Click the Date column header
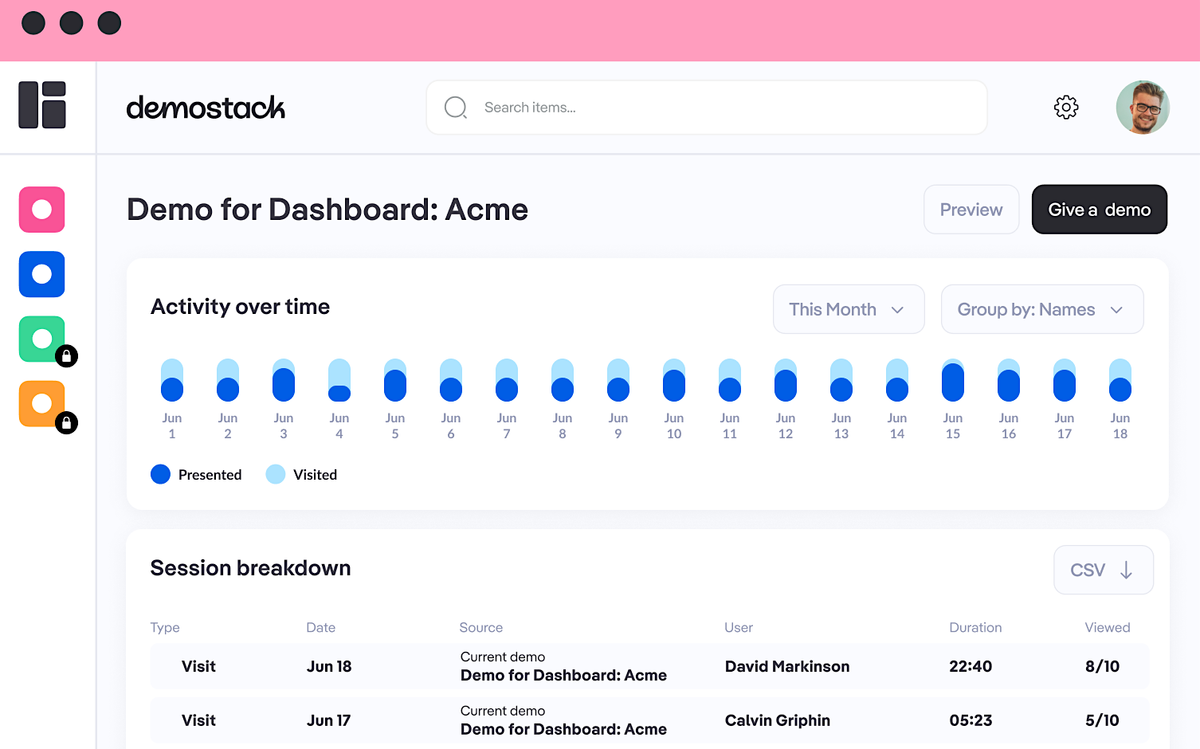The width and height of the screenshot is (1200, 749). point(321,628)
